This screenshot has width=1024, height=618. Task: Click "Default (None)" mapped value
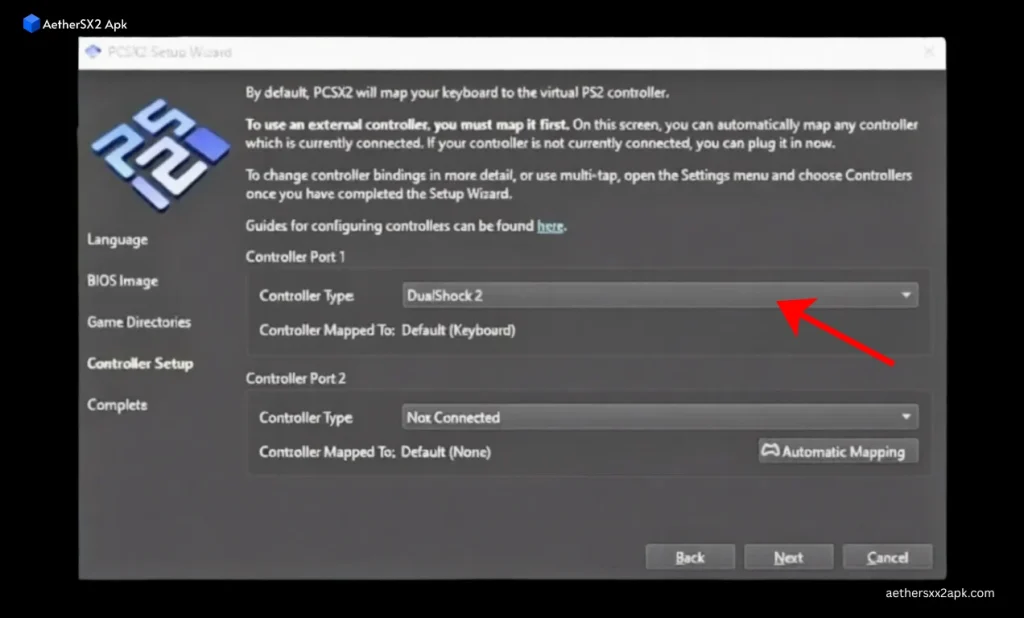[x=446, y=452]
